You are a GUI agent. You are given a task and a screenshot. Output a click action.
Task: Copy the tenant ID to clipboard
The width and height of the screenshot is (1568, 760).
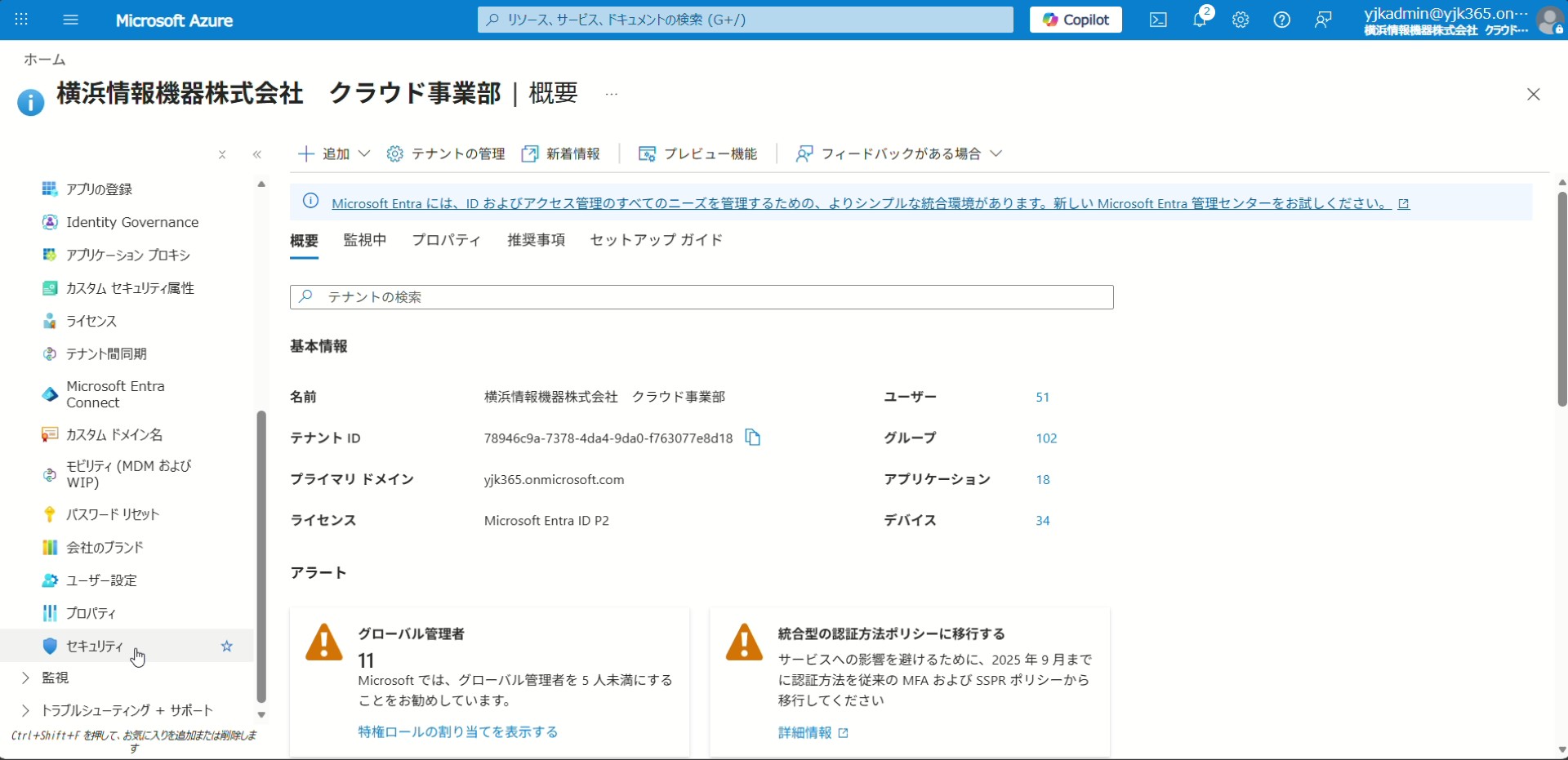(752, 438)
